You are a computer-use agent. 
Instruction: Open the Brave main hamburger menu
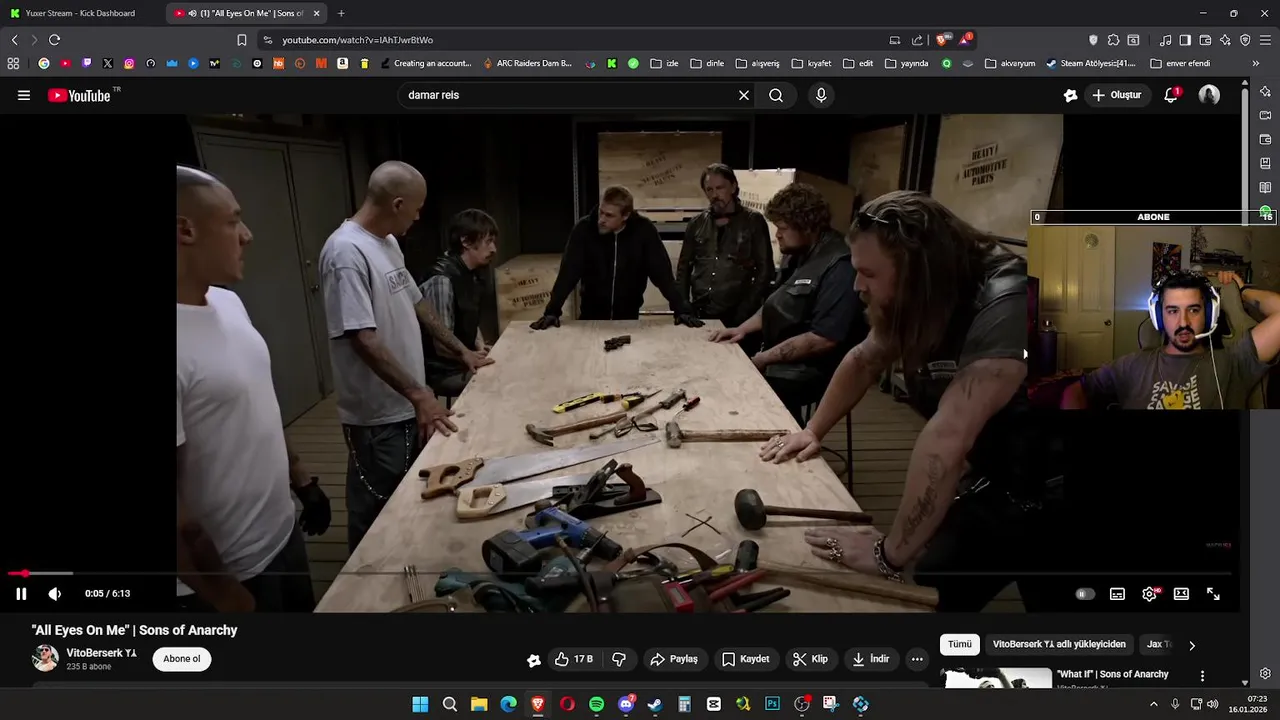1265,40
